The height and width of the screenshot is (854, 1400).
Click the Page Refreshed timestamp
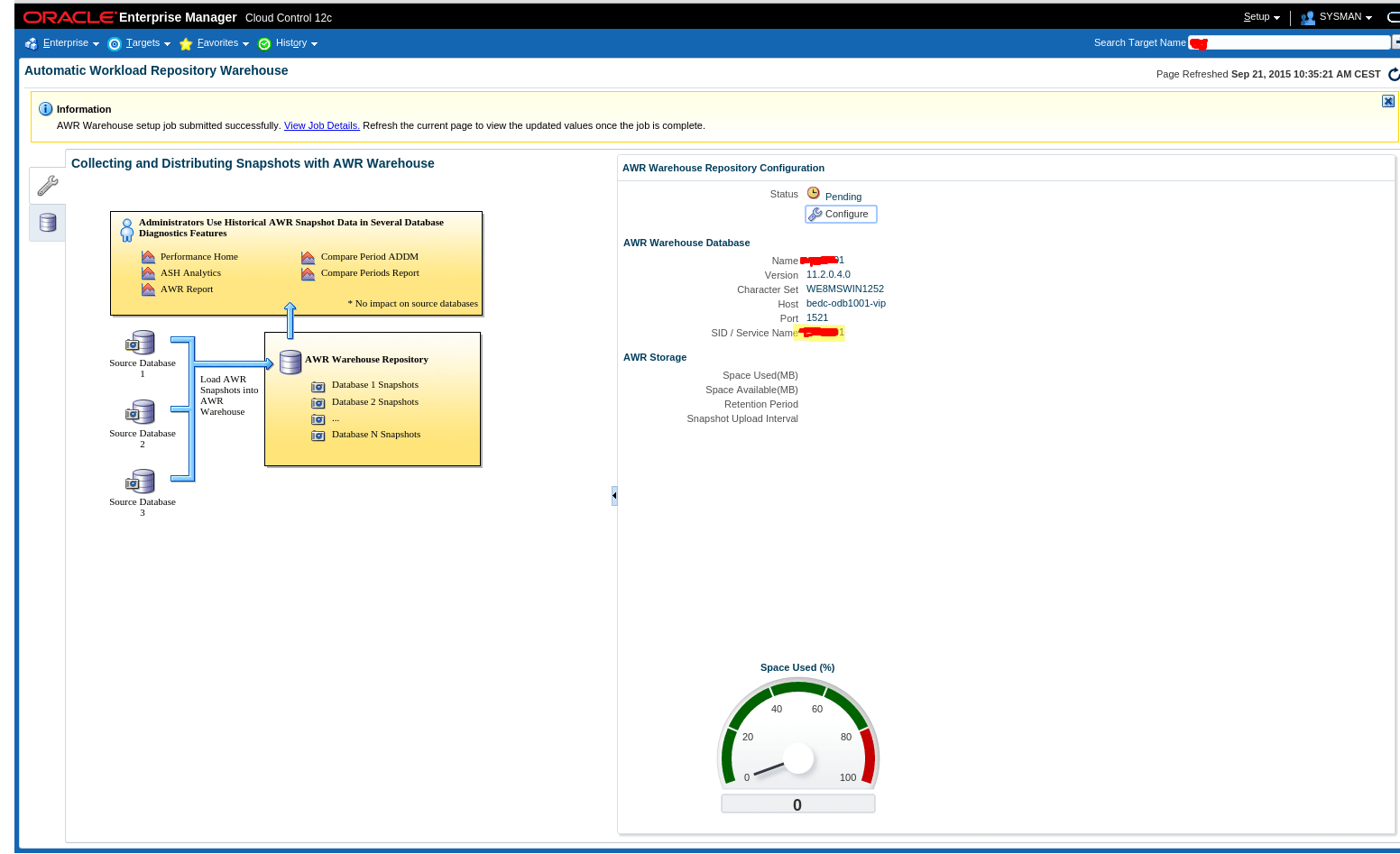click(x=1268, y=74)
